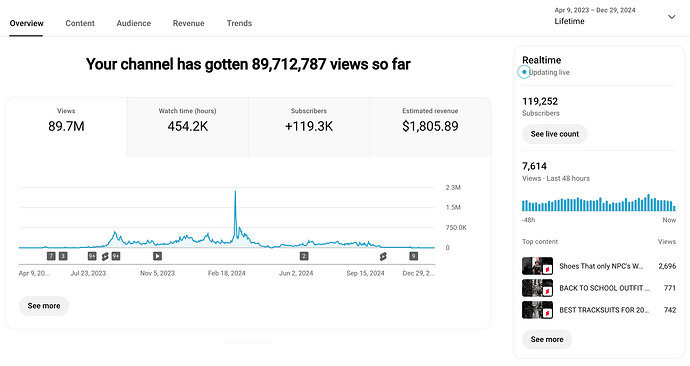Screen dimensions: 690x366
Task: Switch to the Audience tab
Action: 133,23
